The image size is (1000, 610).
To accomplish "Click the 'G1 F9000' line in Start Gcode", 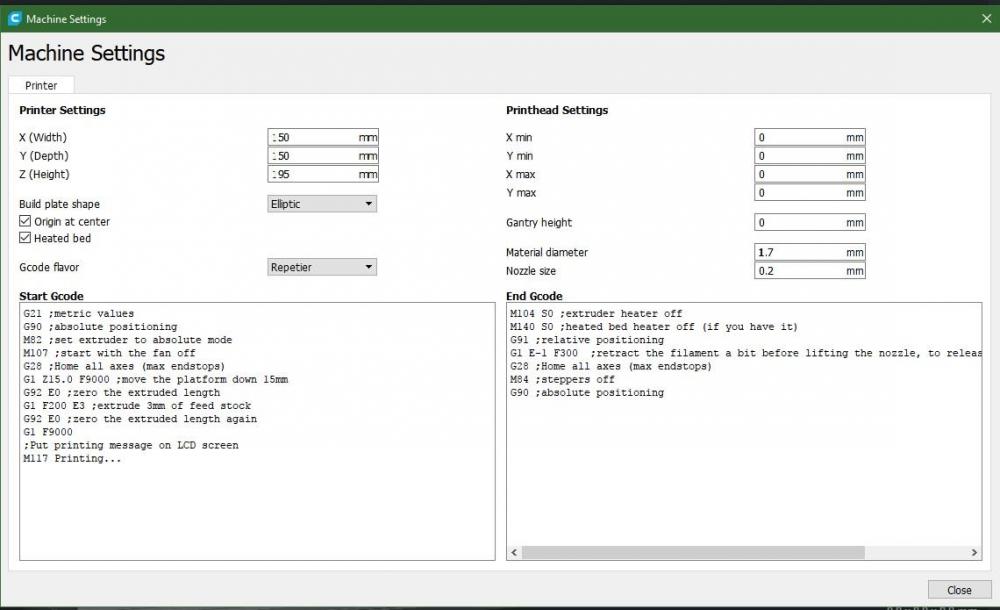I will point(48,432).
